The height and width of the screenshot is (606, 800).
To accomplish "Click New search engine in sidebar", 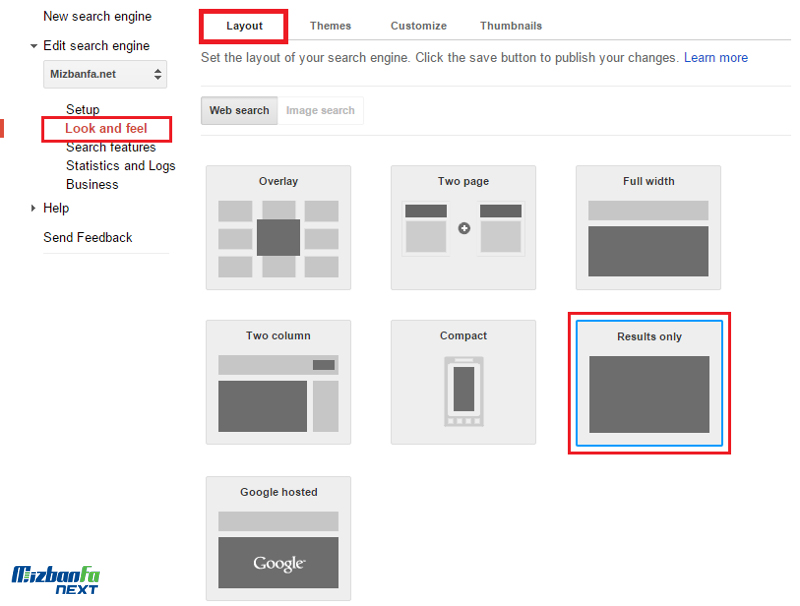I will [97, 17].
